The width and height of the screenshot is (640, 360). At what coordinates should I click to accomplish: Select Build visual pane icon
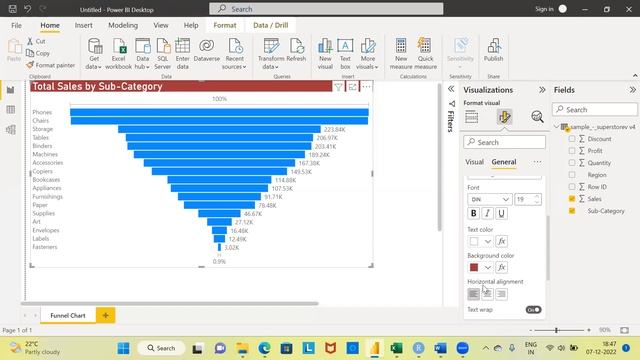pos(471,117)
